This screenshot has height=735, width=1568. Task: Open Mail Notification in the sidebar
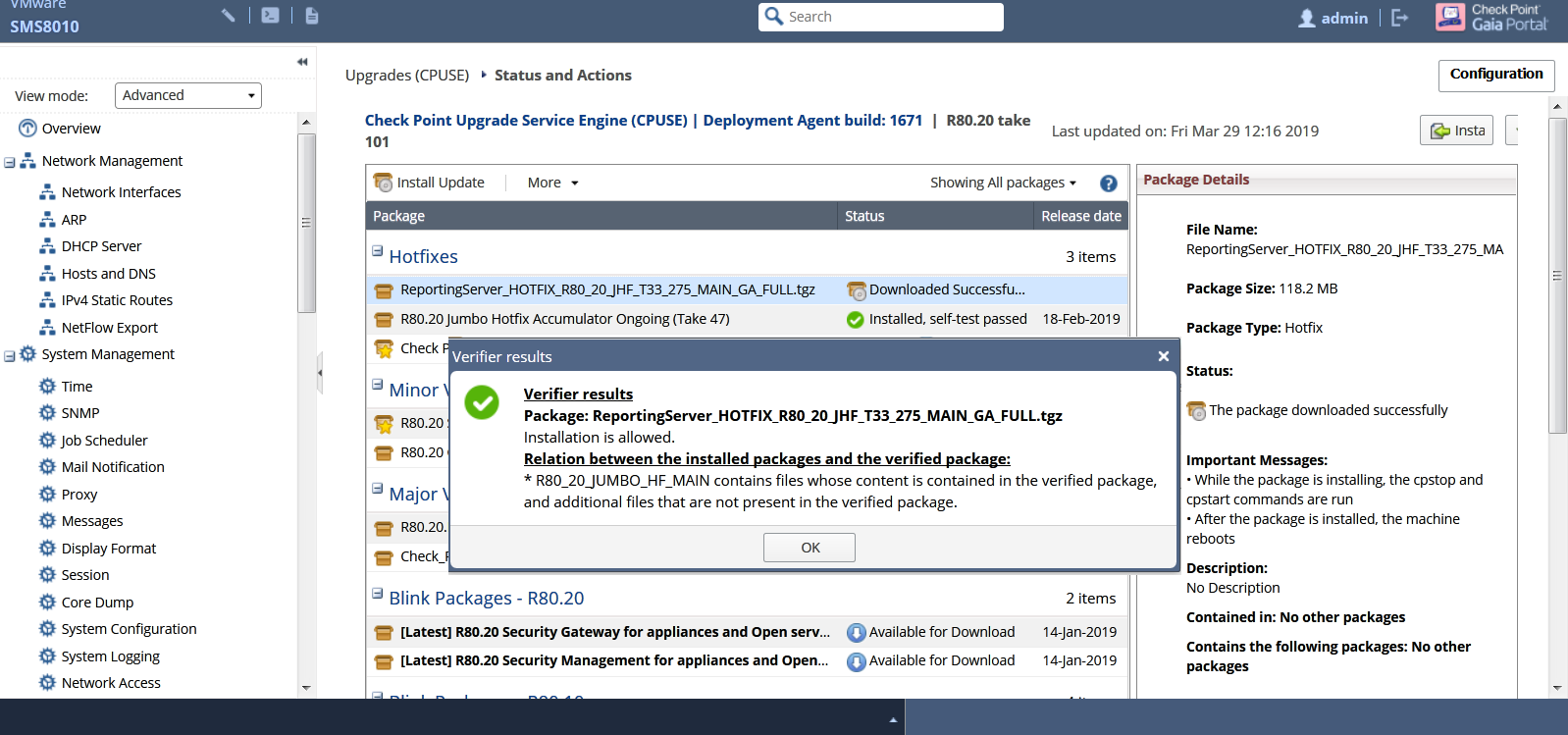pyautogui.click(x=113, y=467)
